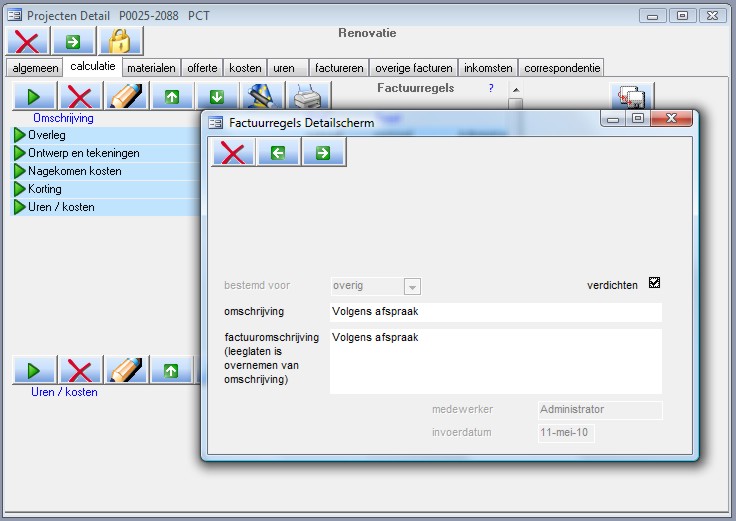Click the invoerdatum 11-mei-10 field
Viewport: 736px width, 521px height.
click(566, 433)
